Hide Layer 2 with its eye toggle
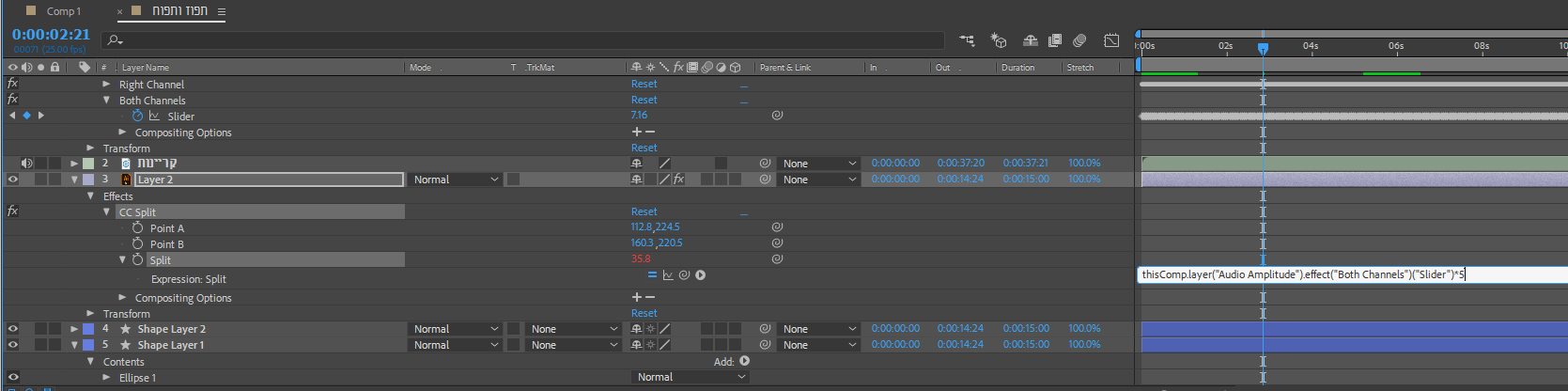The image size is (1568, 391). pos(13,179)
